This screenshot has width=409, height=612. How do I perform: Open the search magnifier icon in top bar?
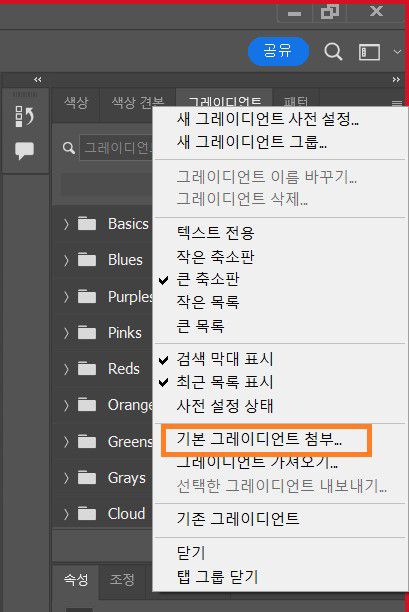(333, 51)
